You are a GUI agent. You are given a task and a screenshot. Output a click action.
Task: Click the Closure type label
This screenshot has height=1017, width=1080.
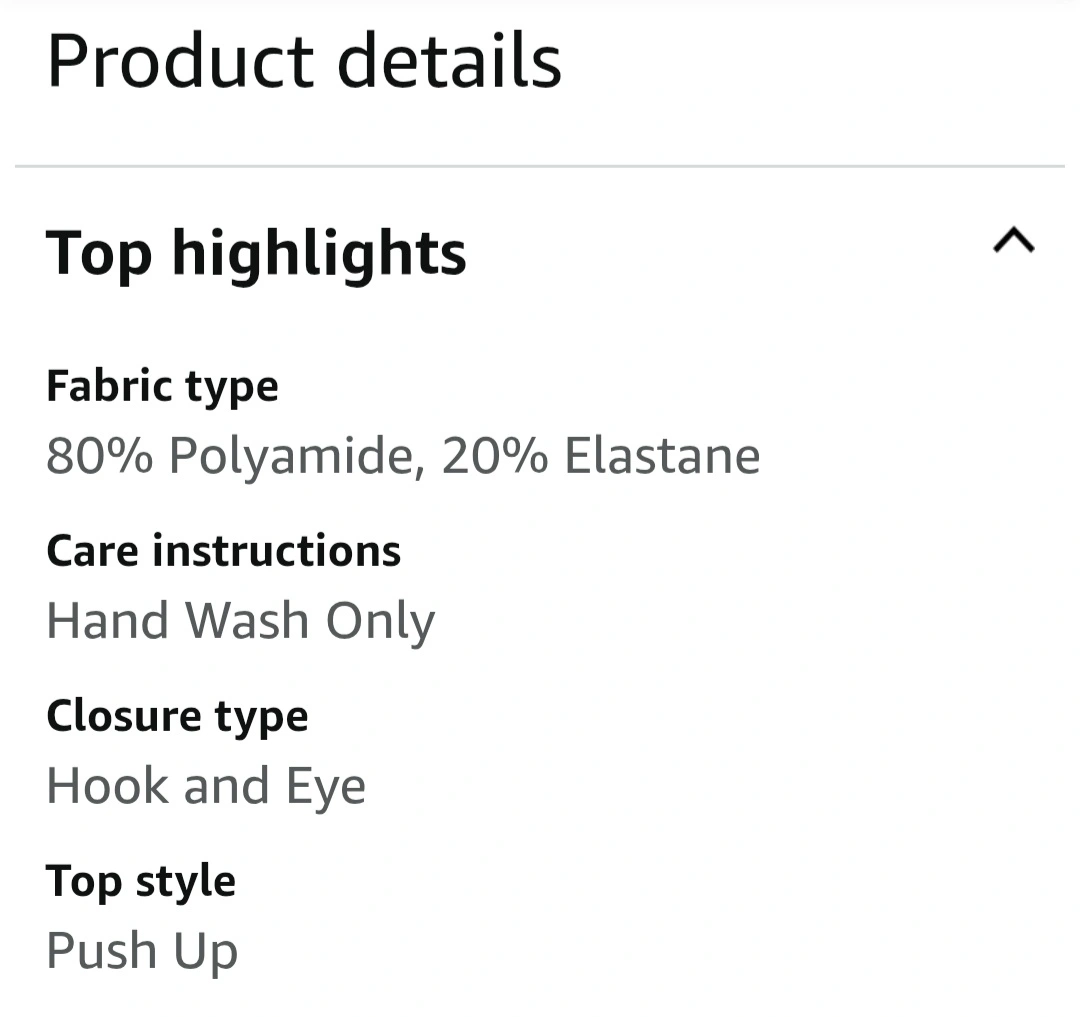tap(177, 716)
